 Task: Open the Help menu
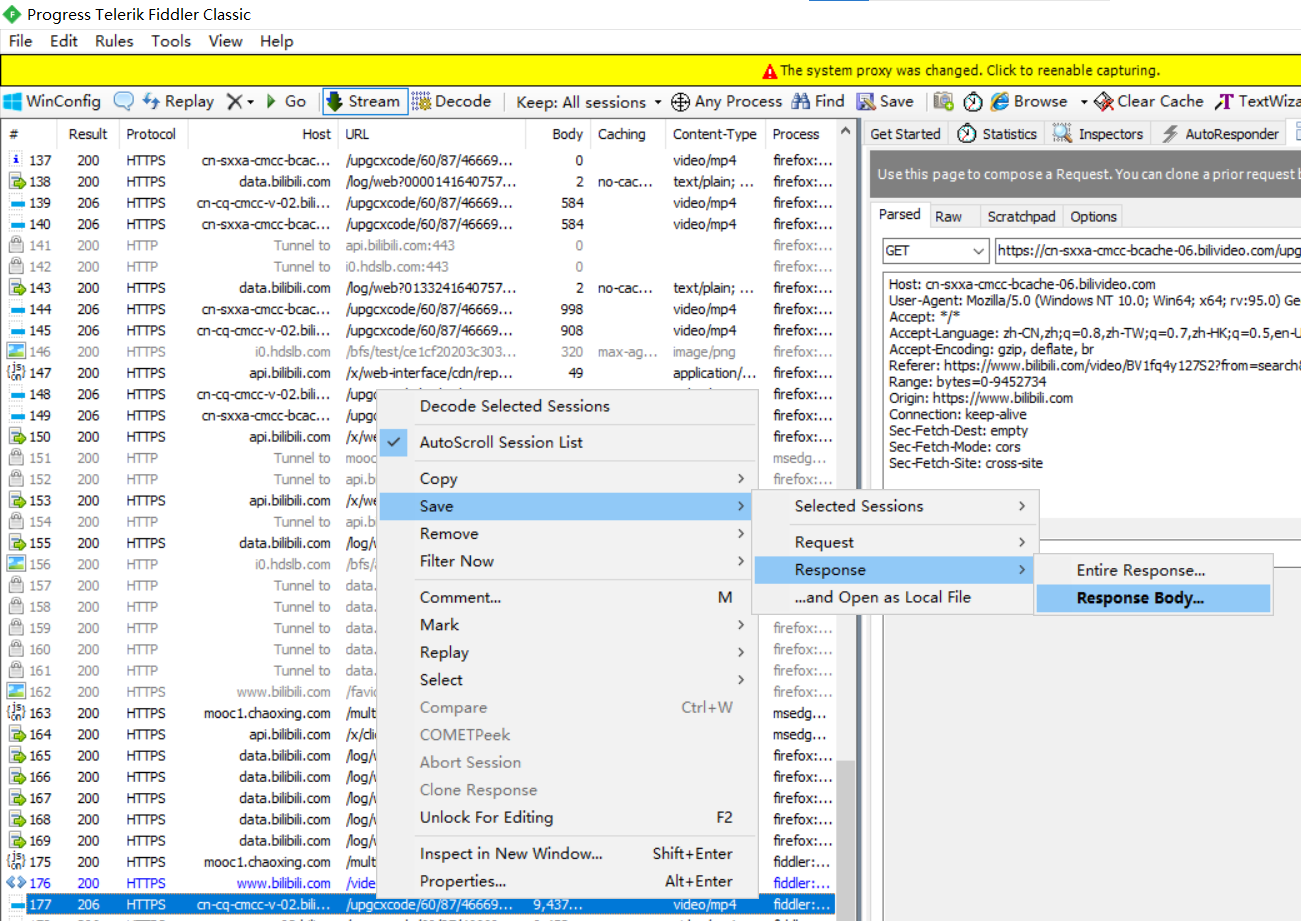tap(277, 41)
